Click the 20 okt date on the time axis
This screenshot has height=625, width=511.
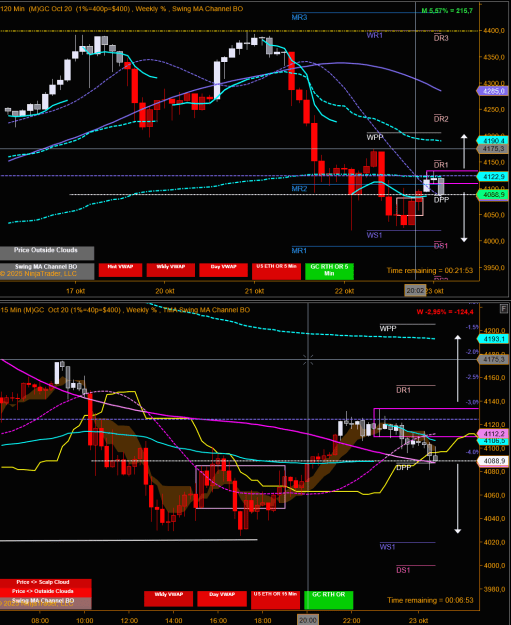point(165,291)
